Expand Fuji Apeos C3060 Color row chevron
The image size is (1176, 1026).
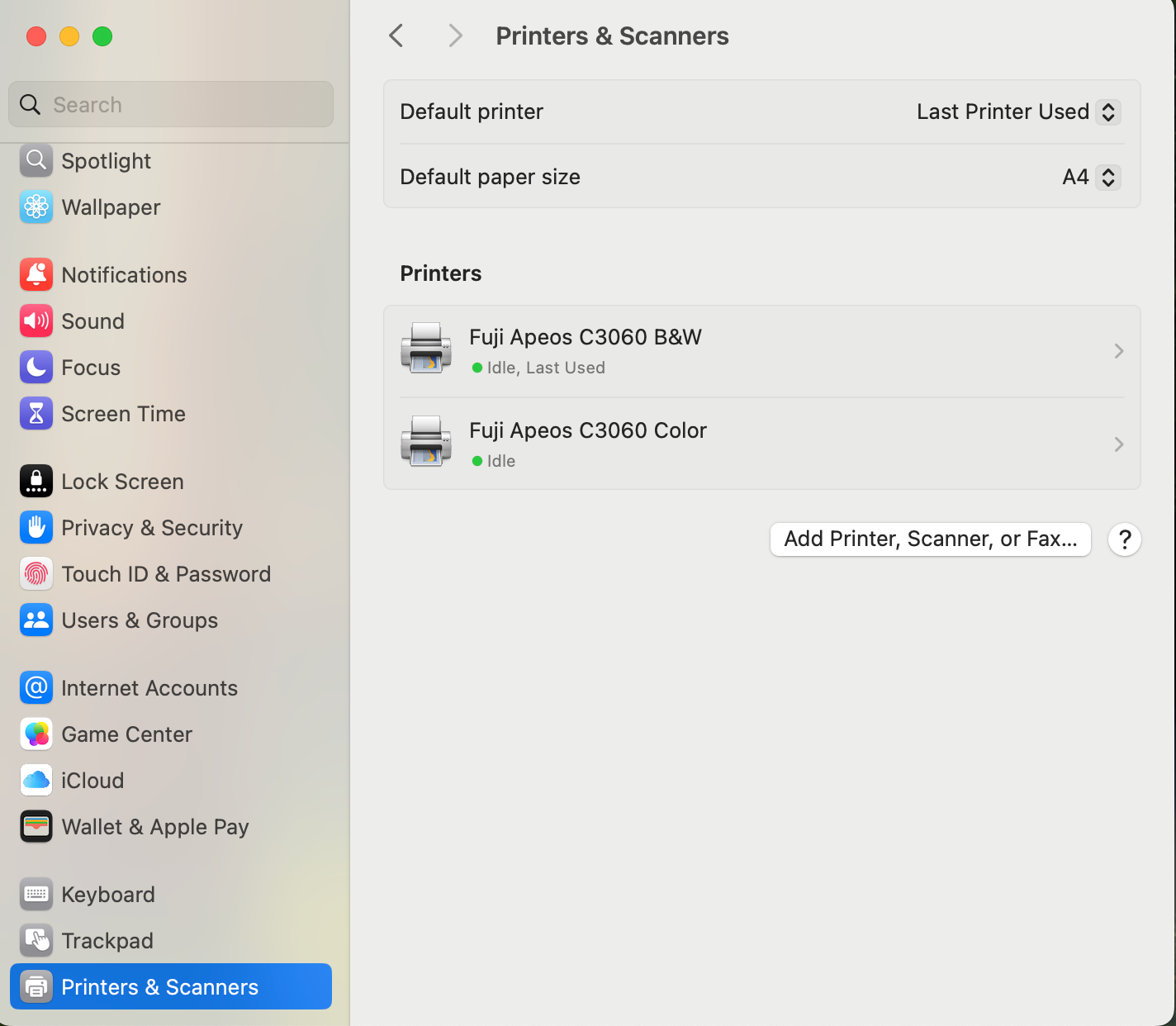pos(1119,444)
